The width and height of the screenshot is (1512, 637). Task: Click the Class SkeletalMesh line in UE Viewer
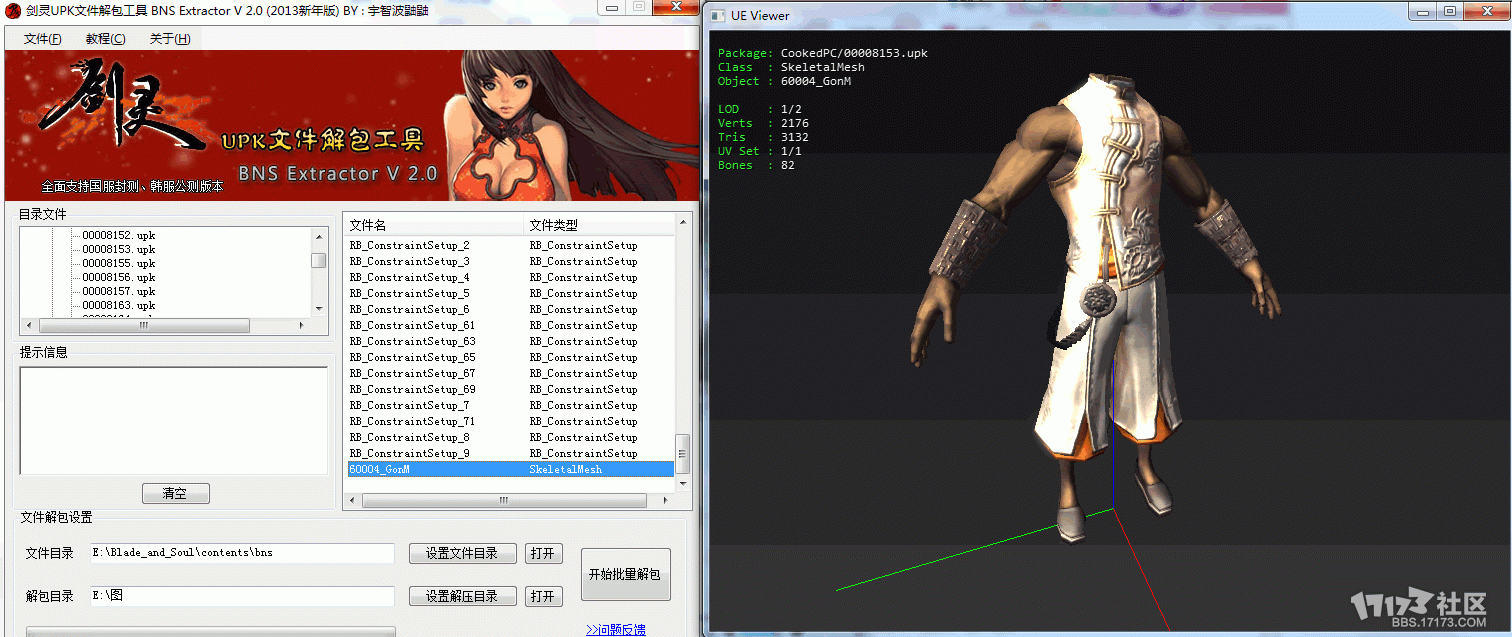tap(792, 67)
